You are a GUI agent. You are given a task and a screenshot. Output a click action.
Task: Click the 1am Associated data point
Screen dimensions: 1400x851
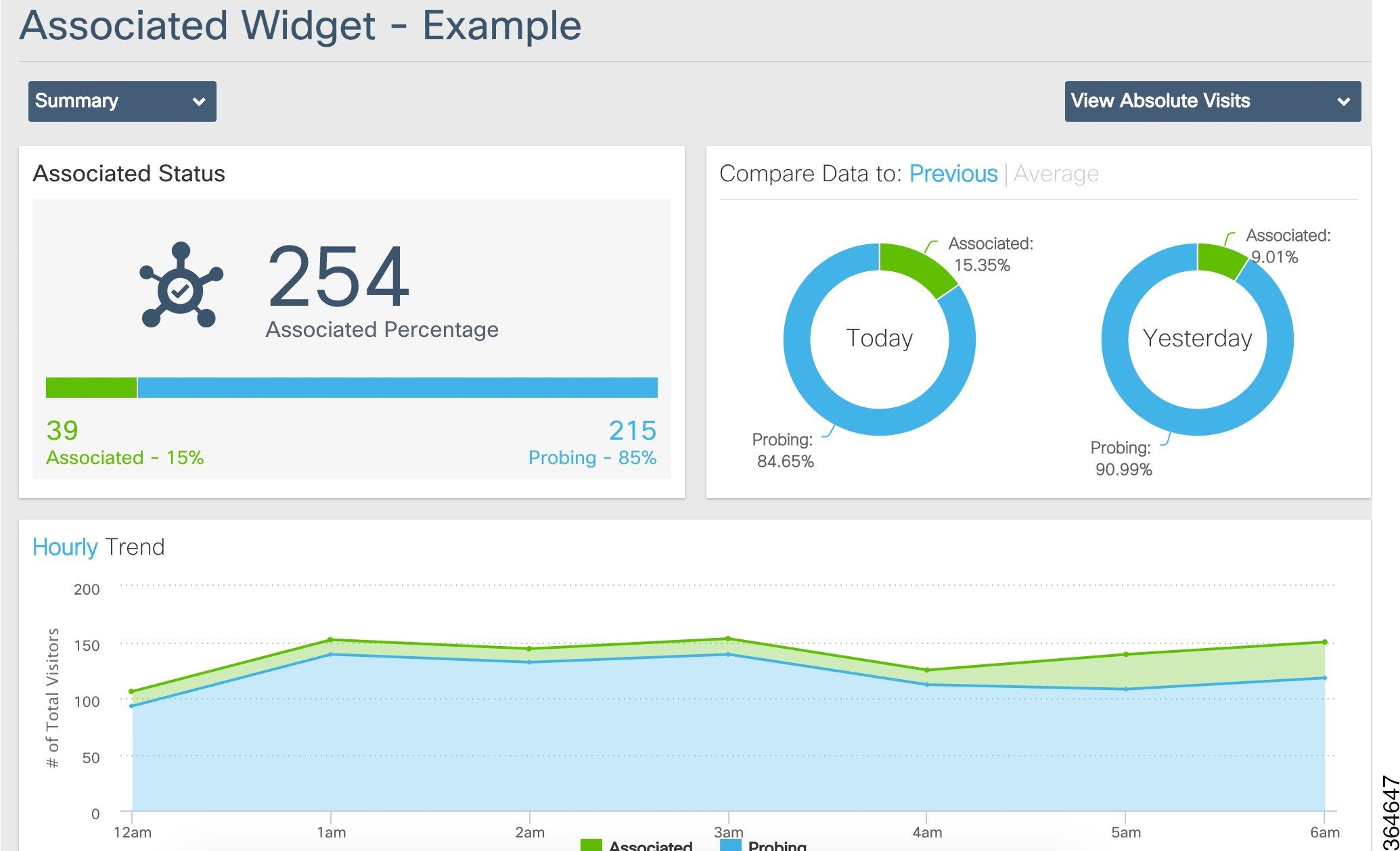330,639
